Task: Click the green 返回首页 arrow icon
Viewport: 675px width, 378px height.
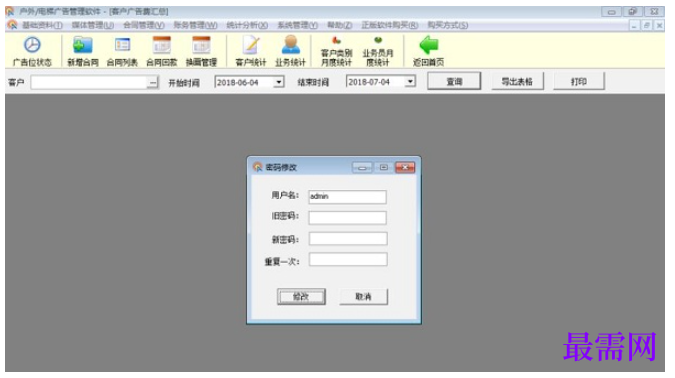Action: click(429, 45)
